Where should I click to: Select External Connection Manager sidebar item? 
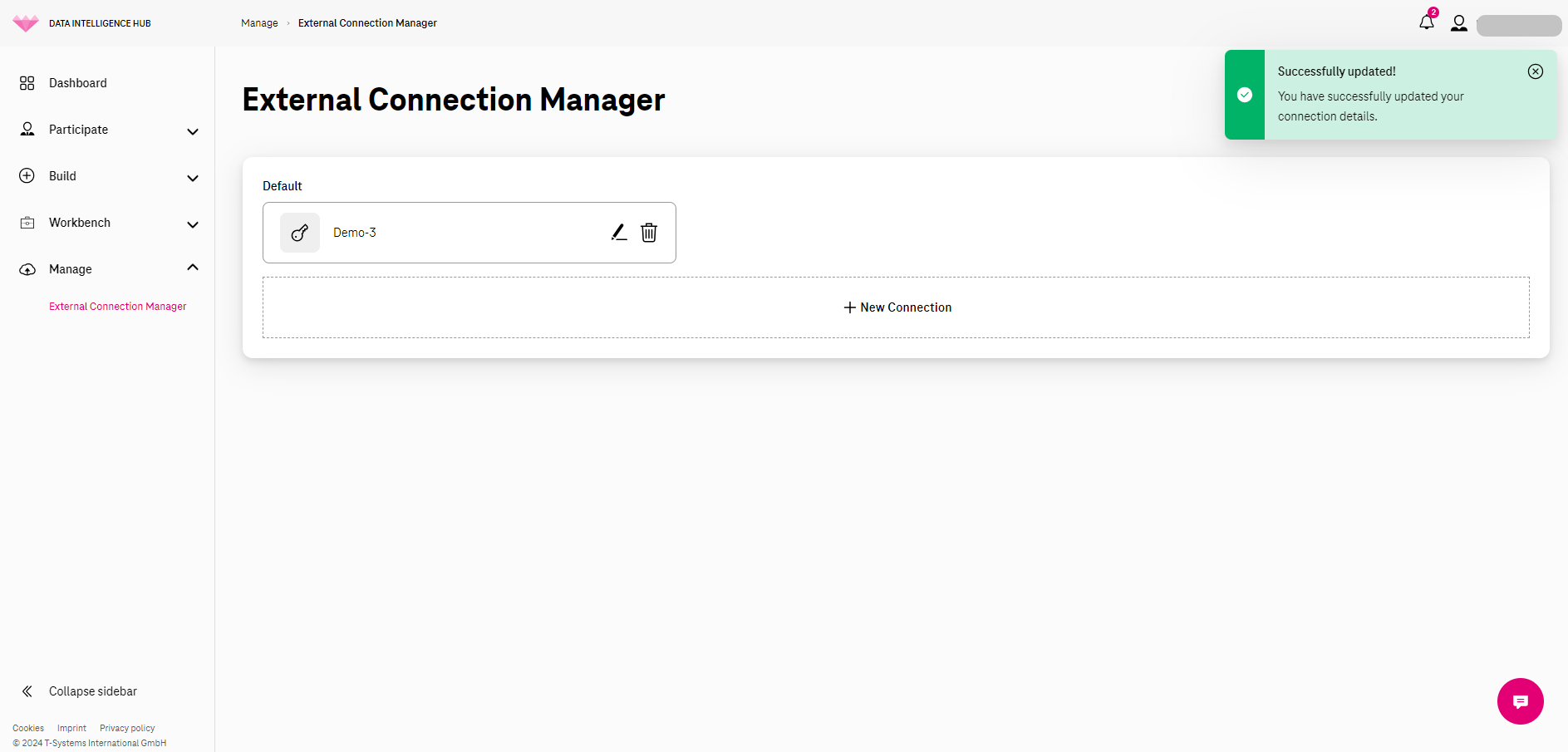[x=118, y=307]
